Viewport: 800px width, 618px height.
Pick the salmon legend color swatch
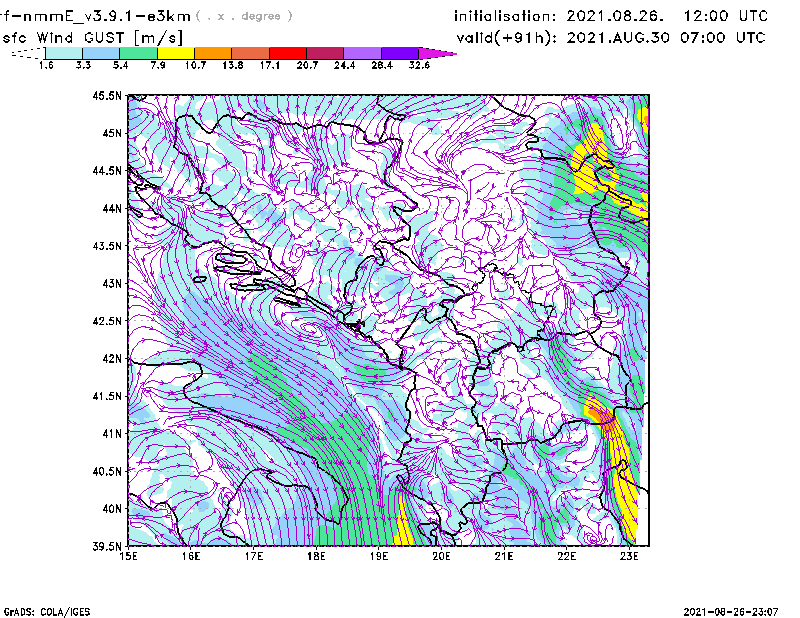click(251, 53)
